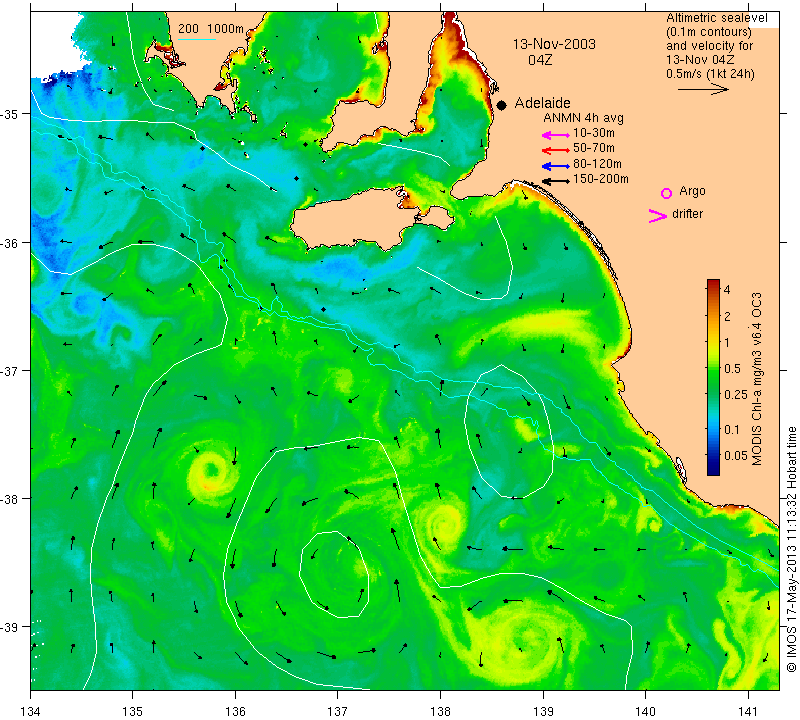The width and height of the screenshot is (800, 720).
Task: Click the 10-30m depth label
Action: (x=594, y=133)
